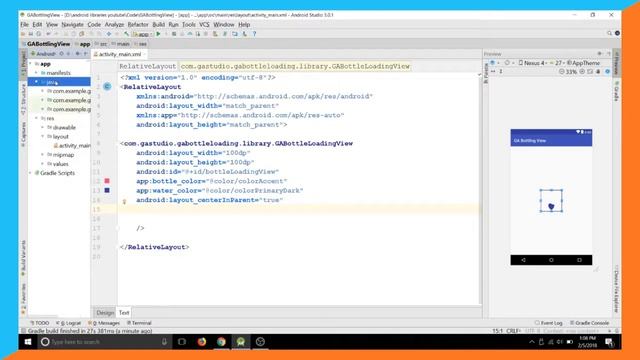Click the zoom to fit icon in Preview
640x360 pixels.
pyautogui.click(x=590, y=71)
